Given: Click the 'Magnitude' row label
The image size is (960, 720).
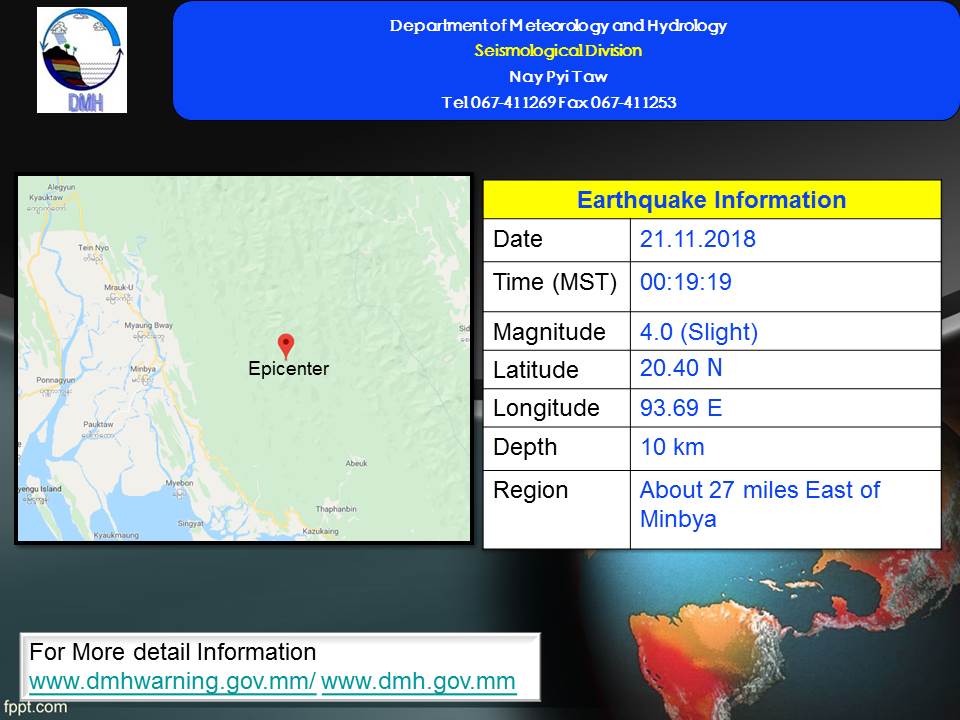Looking at the screenshot, I should point(549,332).
